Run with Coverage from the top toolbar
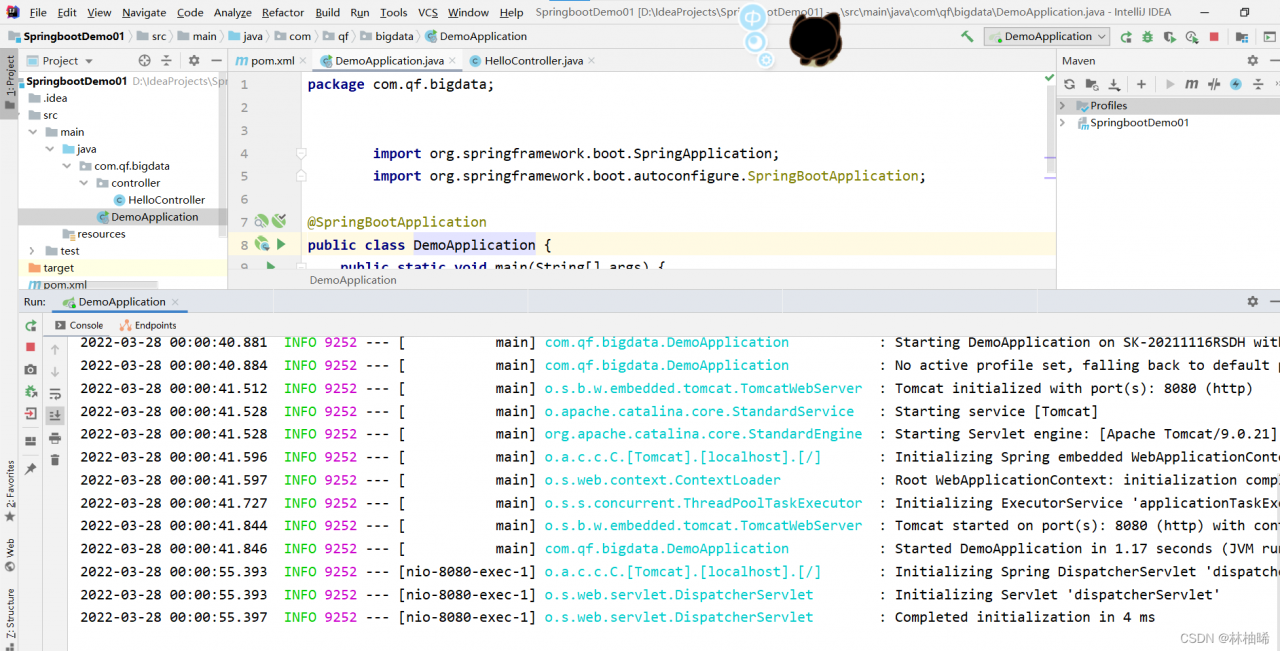 click(x=1169, y=36)
